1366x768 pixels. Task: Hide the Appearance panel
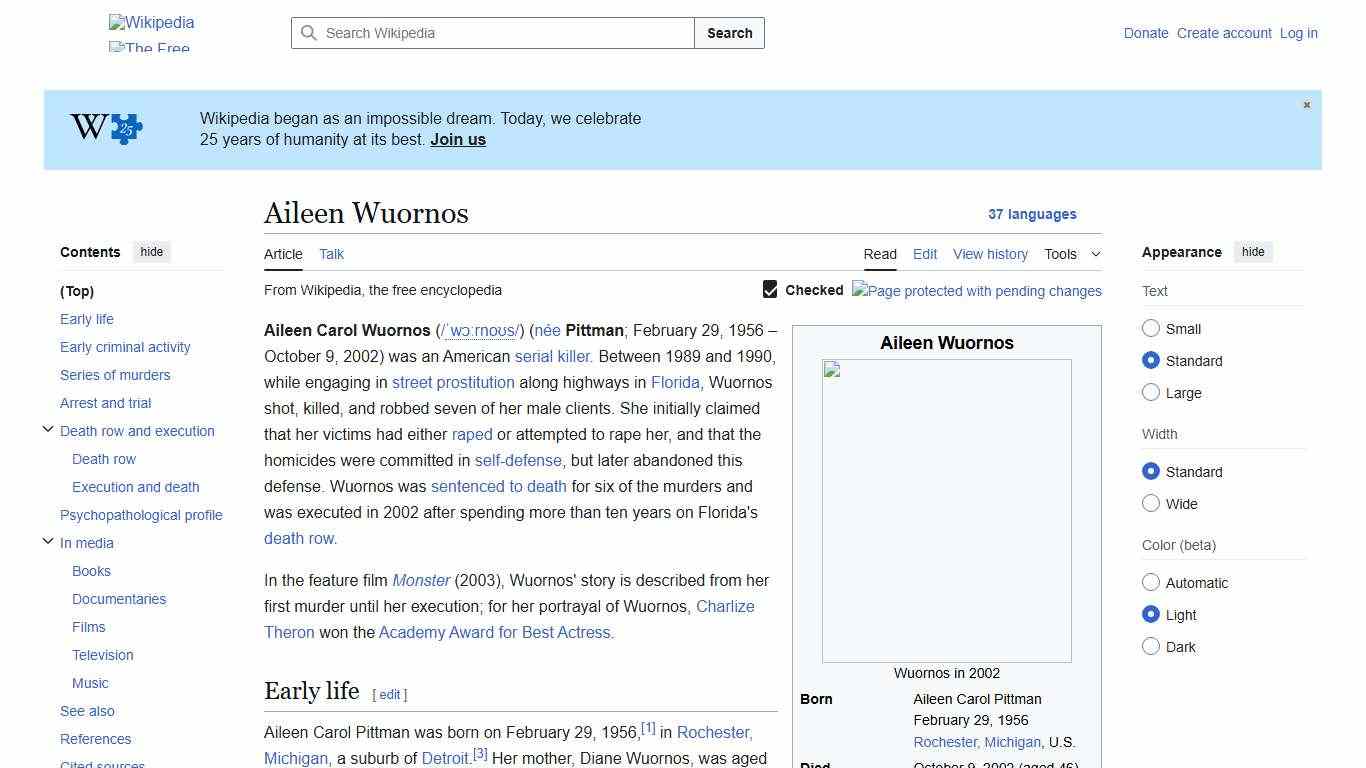1253,252
